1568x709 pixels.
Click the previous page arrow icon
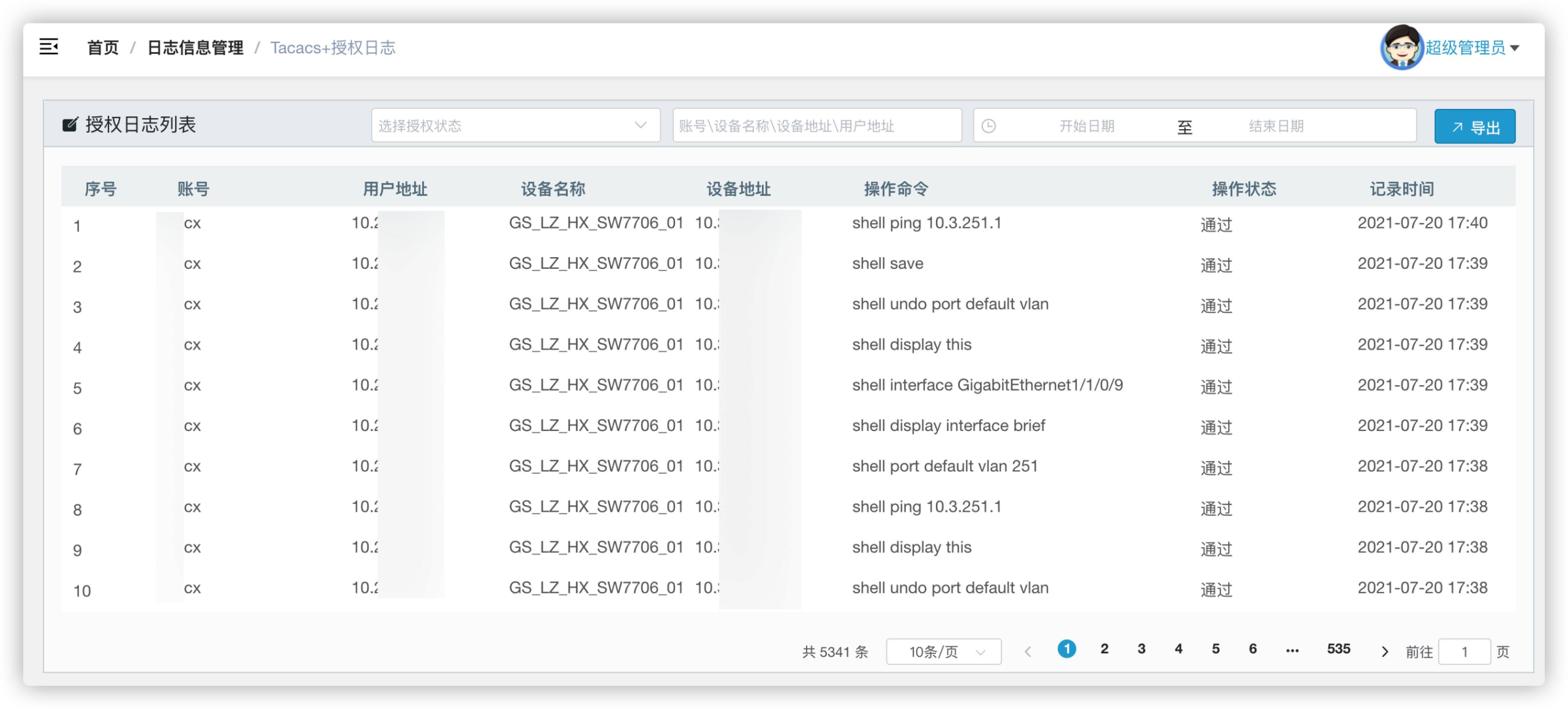pyautogui.click(x=1027, y=652)
